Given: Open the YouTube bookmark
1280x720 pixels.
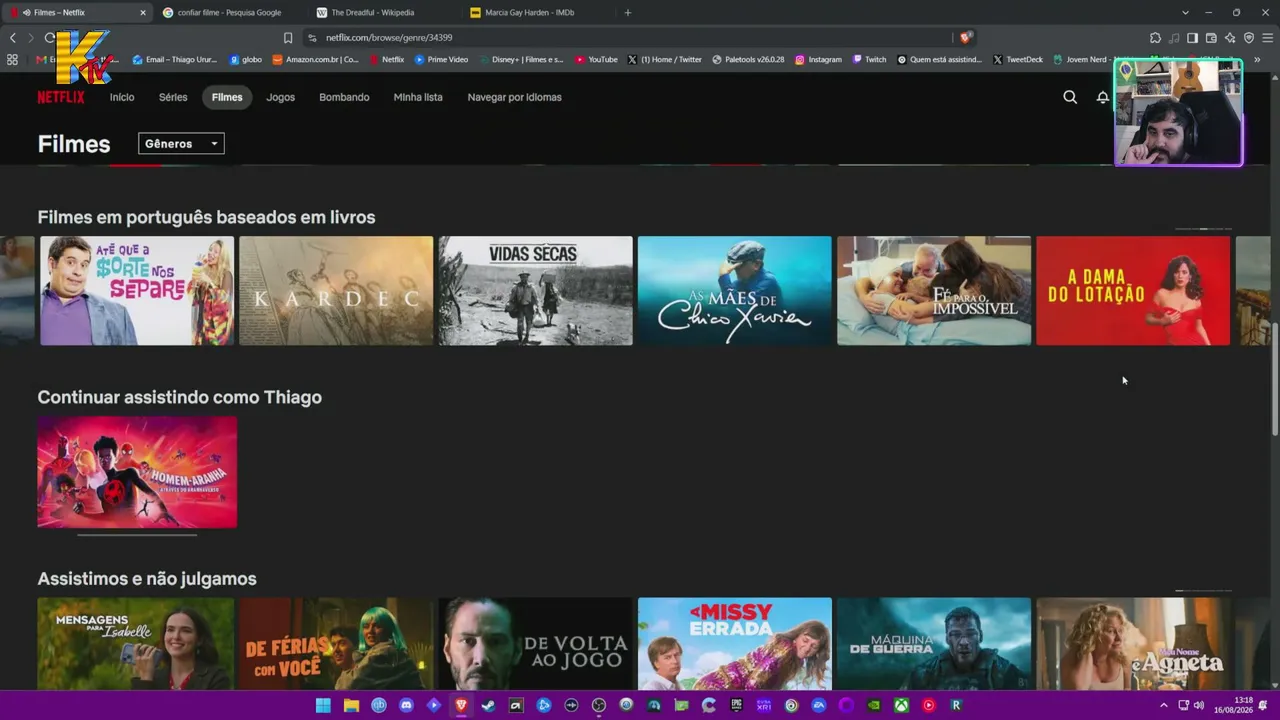Looking at the screenshot, I should click(597, 60).
